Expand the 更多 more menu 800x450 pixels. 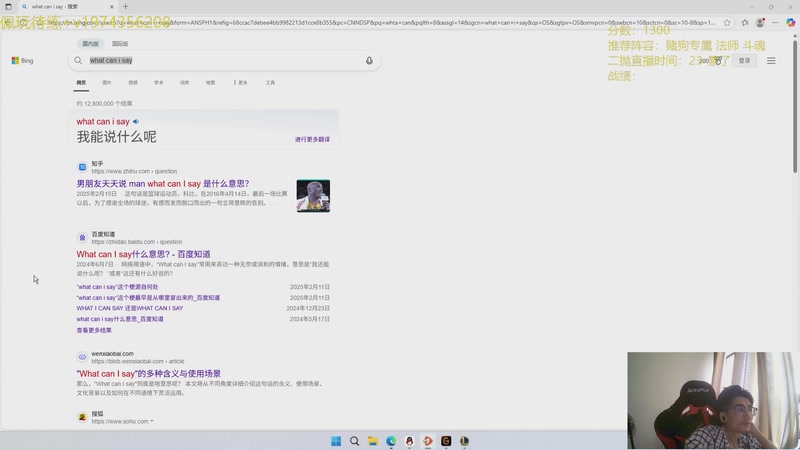[x=240, y=83]
